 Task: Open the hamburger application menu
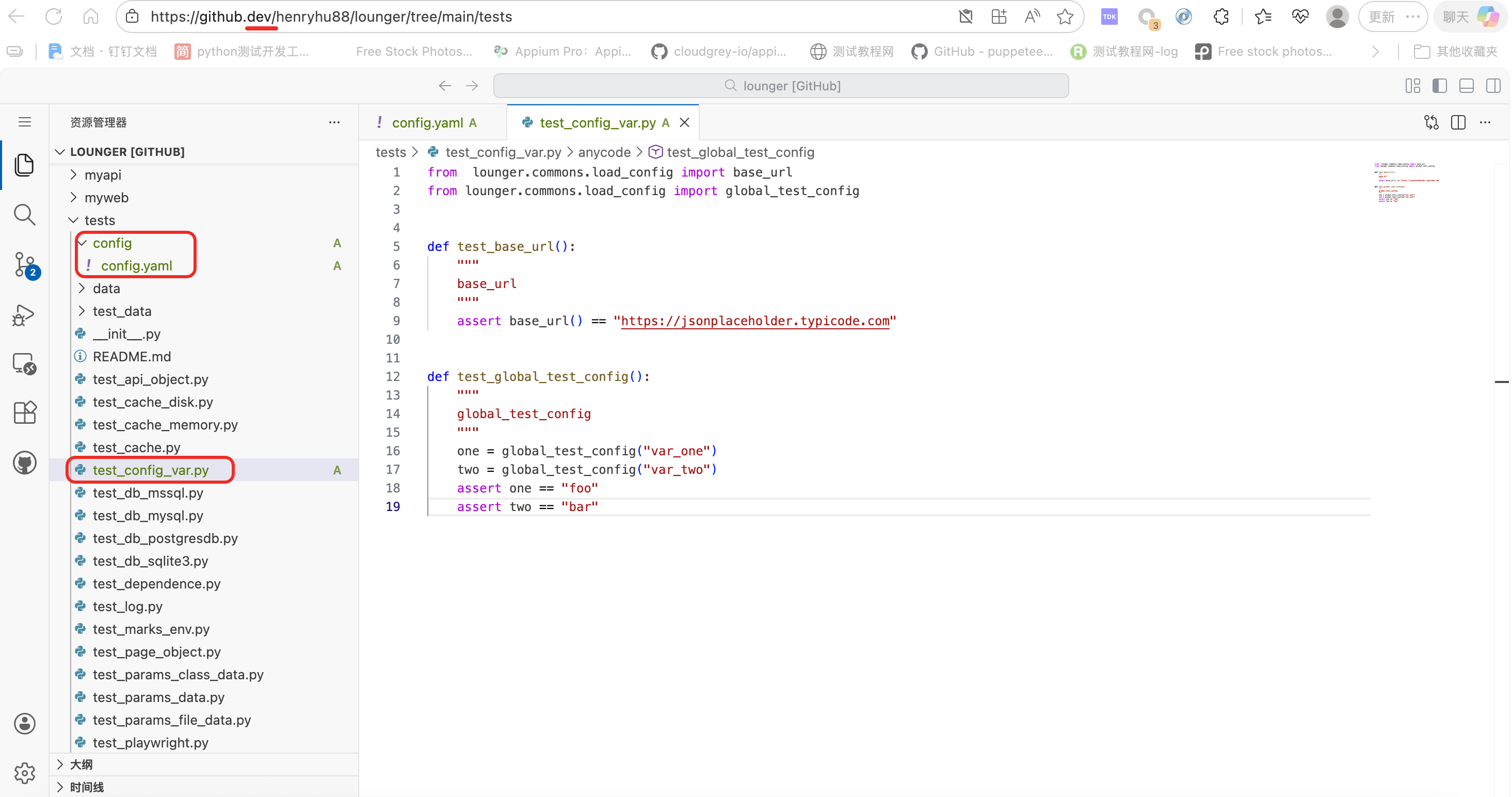point(24,122)
